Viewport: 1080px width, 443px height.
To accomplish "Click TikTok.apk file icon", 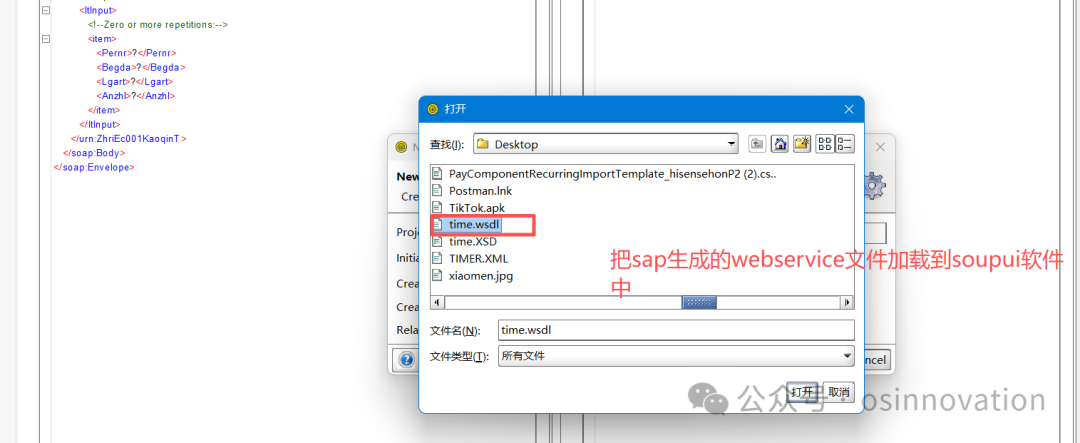I will pos(437,207).
